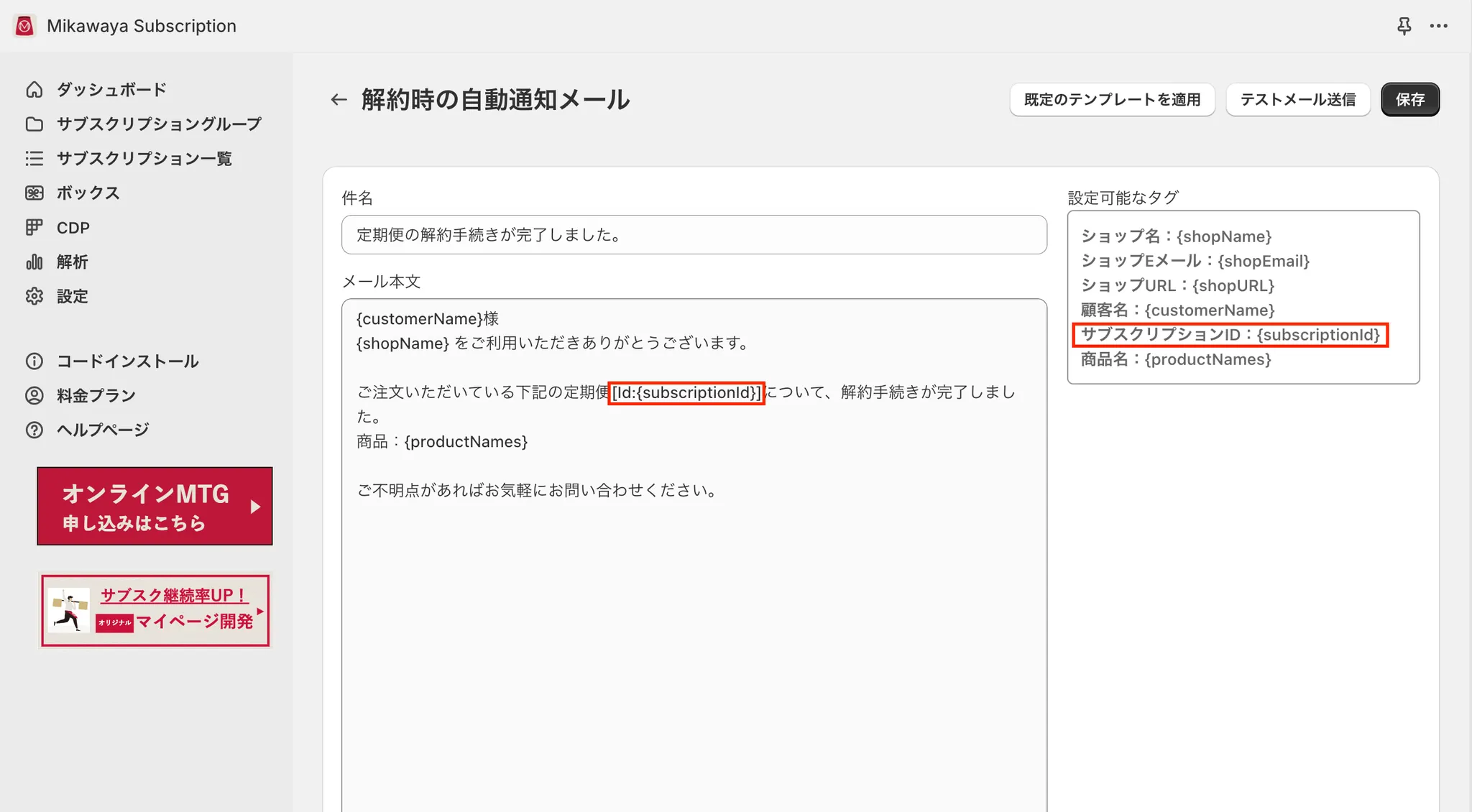Open ヘルプページ menu item
Screen dimensions: 1472x812
[x=102, y=430]
